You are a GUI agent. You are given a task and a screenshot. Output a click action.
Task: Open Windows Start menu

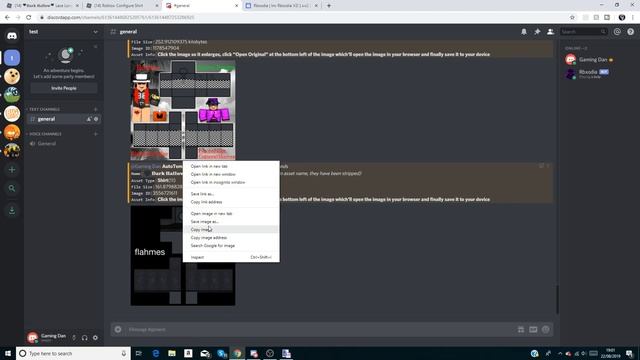point(7,353)
